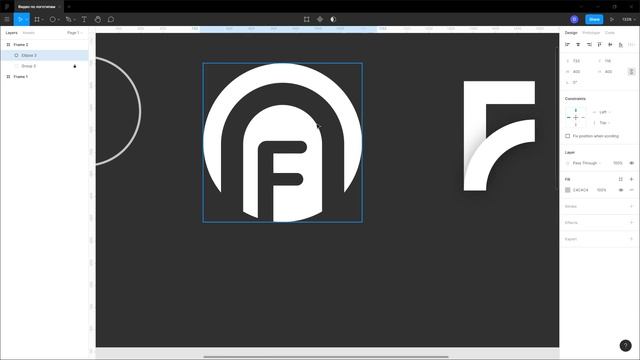Image resolution: width=640 pixels, height=360 pixels.
Task: Align selection to horizontal centers
Action: point(578,44)
